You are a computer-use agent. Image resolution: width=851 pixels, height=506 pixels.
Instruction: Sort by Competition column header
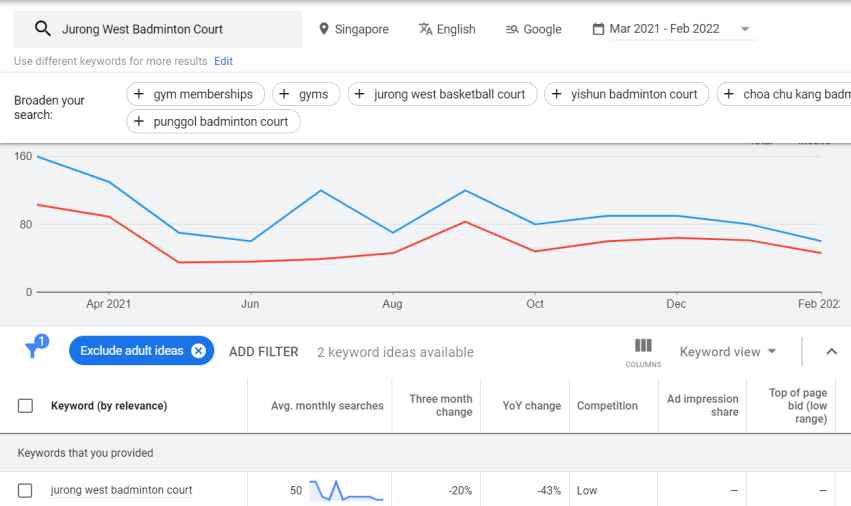(x=607, y=406)
